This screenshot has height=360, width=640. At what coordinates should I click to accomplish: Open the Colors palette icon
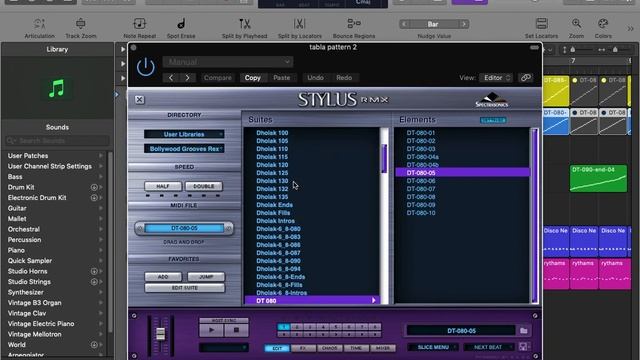click(603, 24)
